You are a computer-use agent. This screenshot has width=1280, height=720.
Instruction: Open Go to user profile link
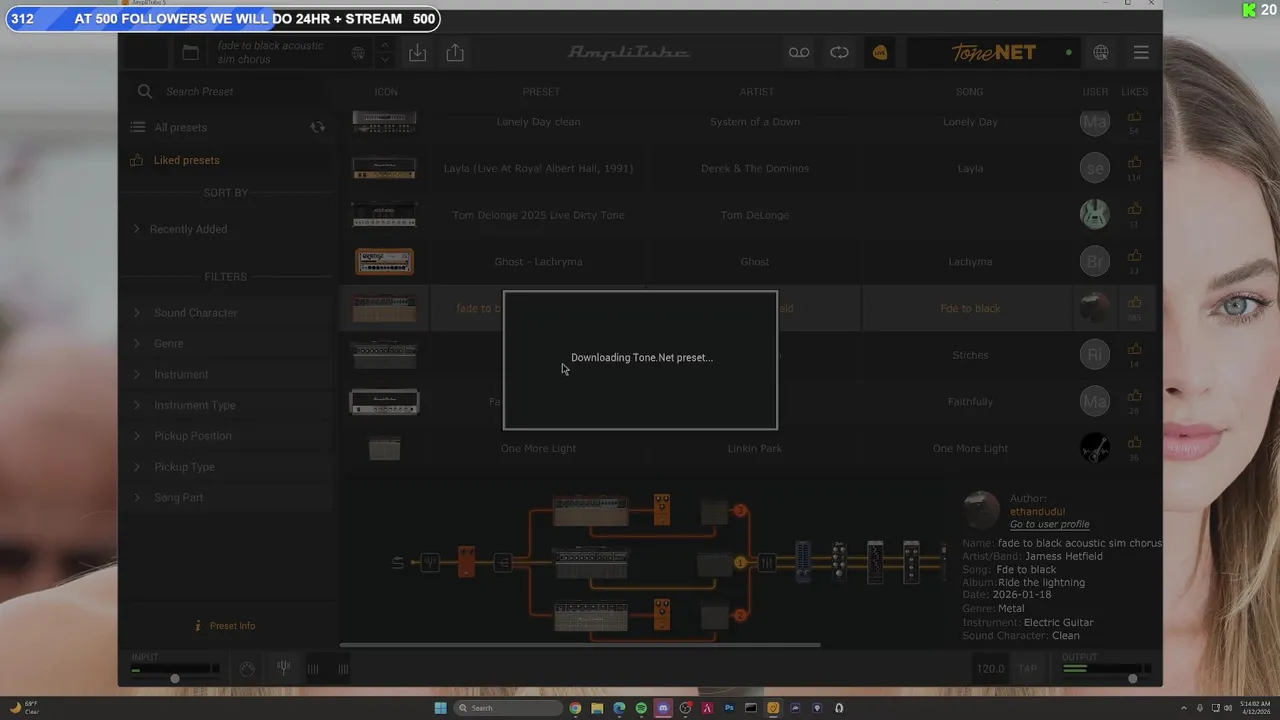tap(1049, 524)
